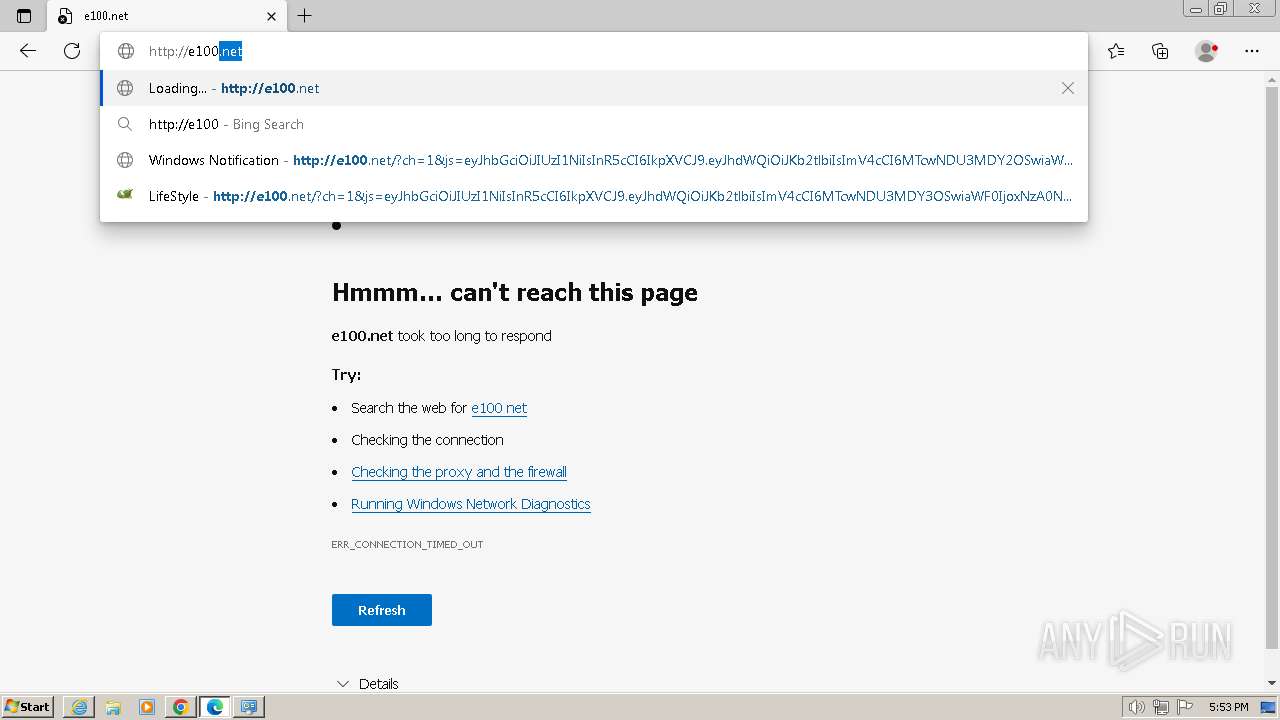Launch Internet Explorer from taskbar
The width and height of the screenshot is (1280, 720).
point(79,707)
